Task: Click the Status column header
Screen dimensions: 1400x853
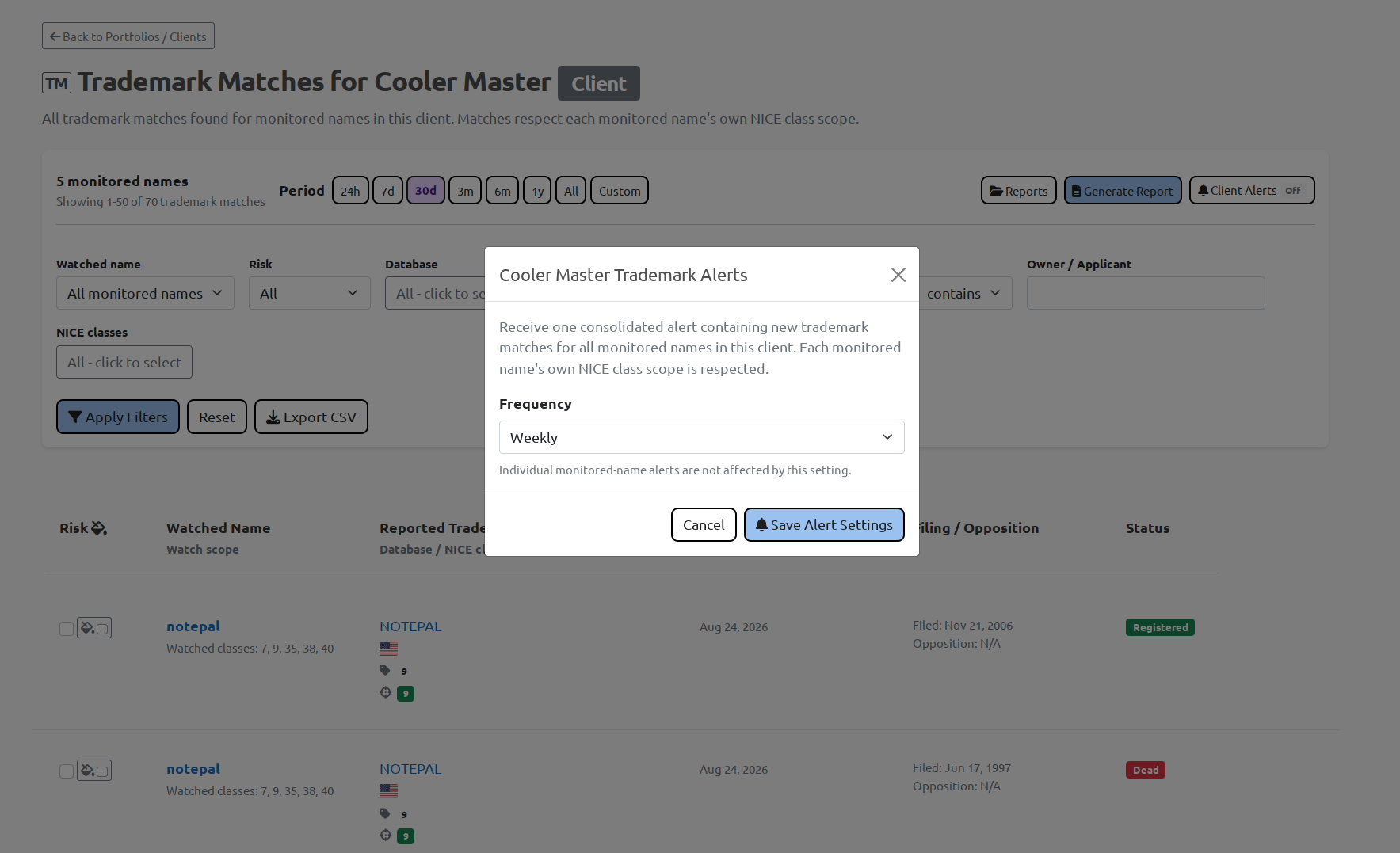Action: point(1147,527)
